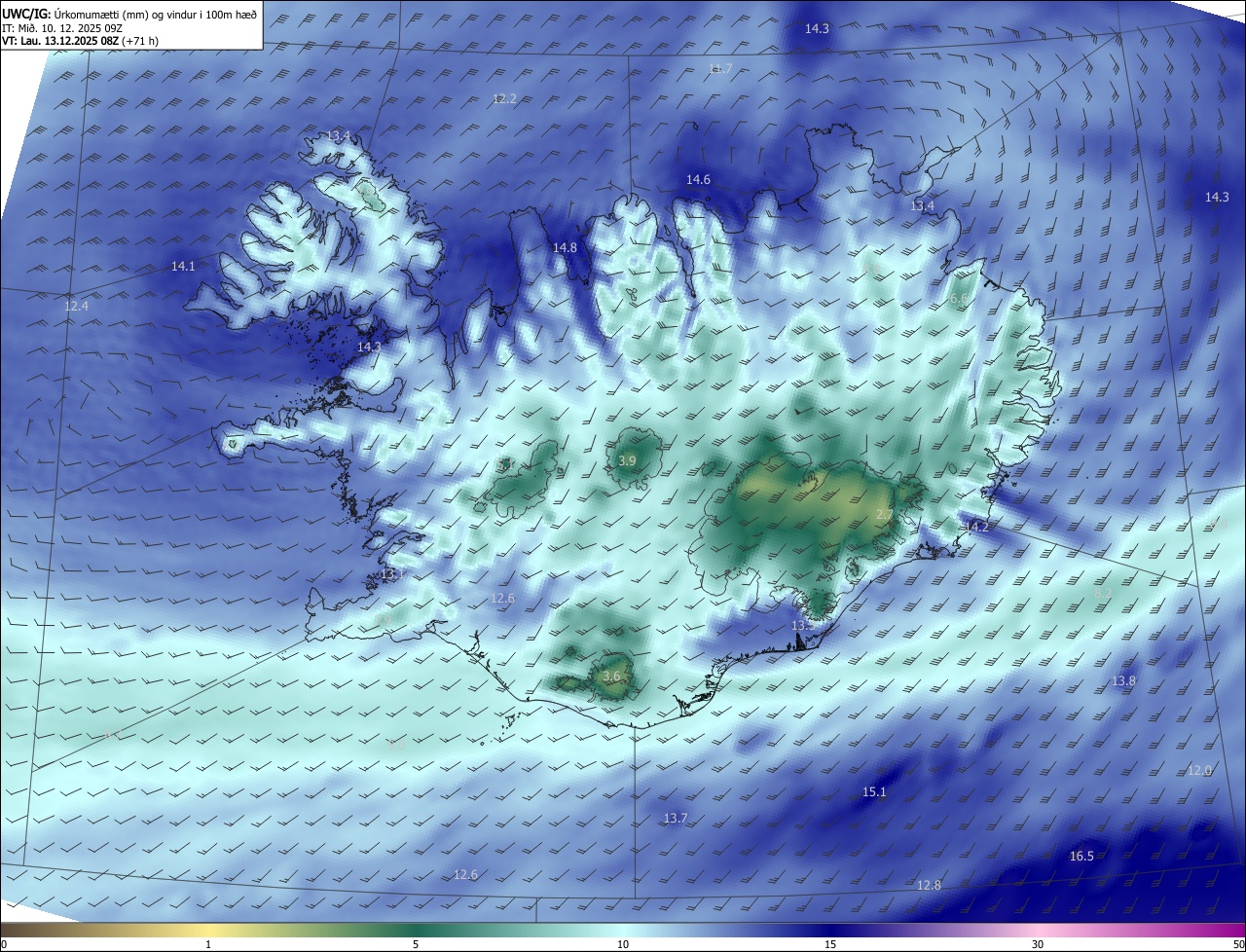
Task: Click the 12.2 value label
Action: pyautogui.click(x=504, y=98)
